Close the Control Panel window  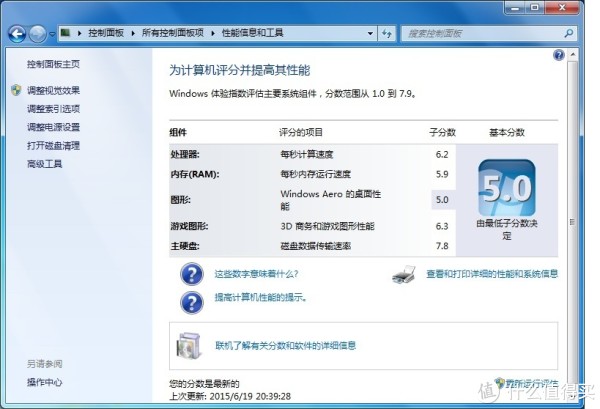(x=562, y=7)
